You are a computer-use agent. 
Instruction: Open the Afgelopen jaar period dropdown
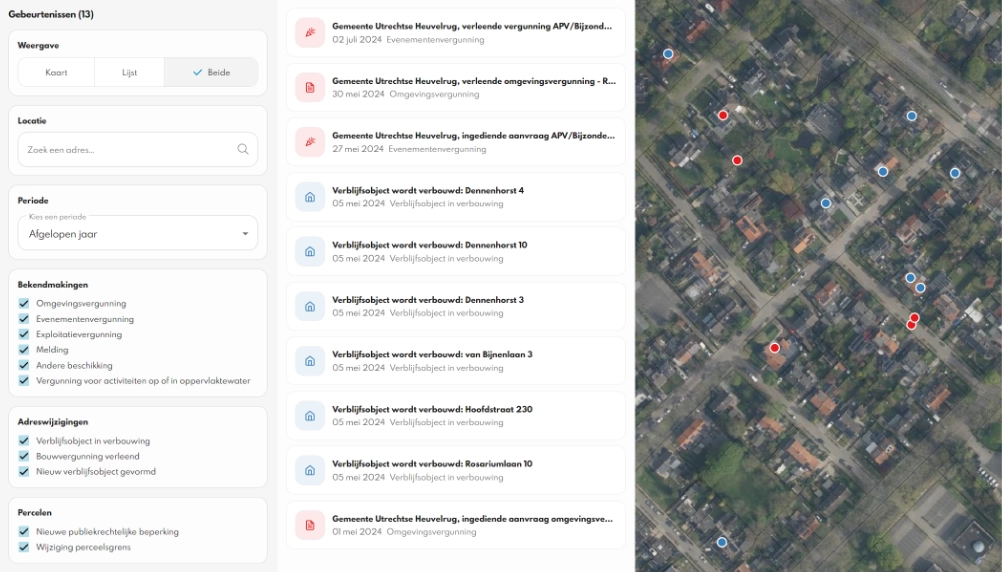[x=138, y=233]
